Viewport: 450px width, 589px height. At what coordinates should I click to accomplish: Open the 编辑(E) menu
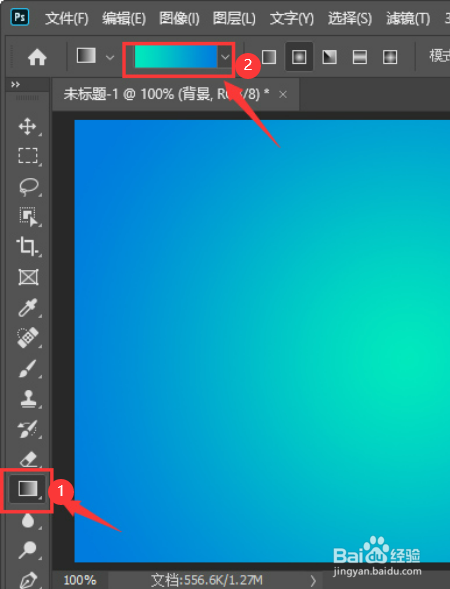pyautogui.click(x=124, y=18)
